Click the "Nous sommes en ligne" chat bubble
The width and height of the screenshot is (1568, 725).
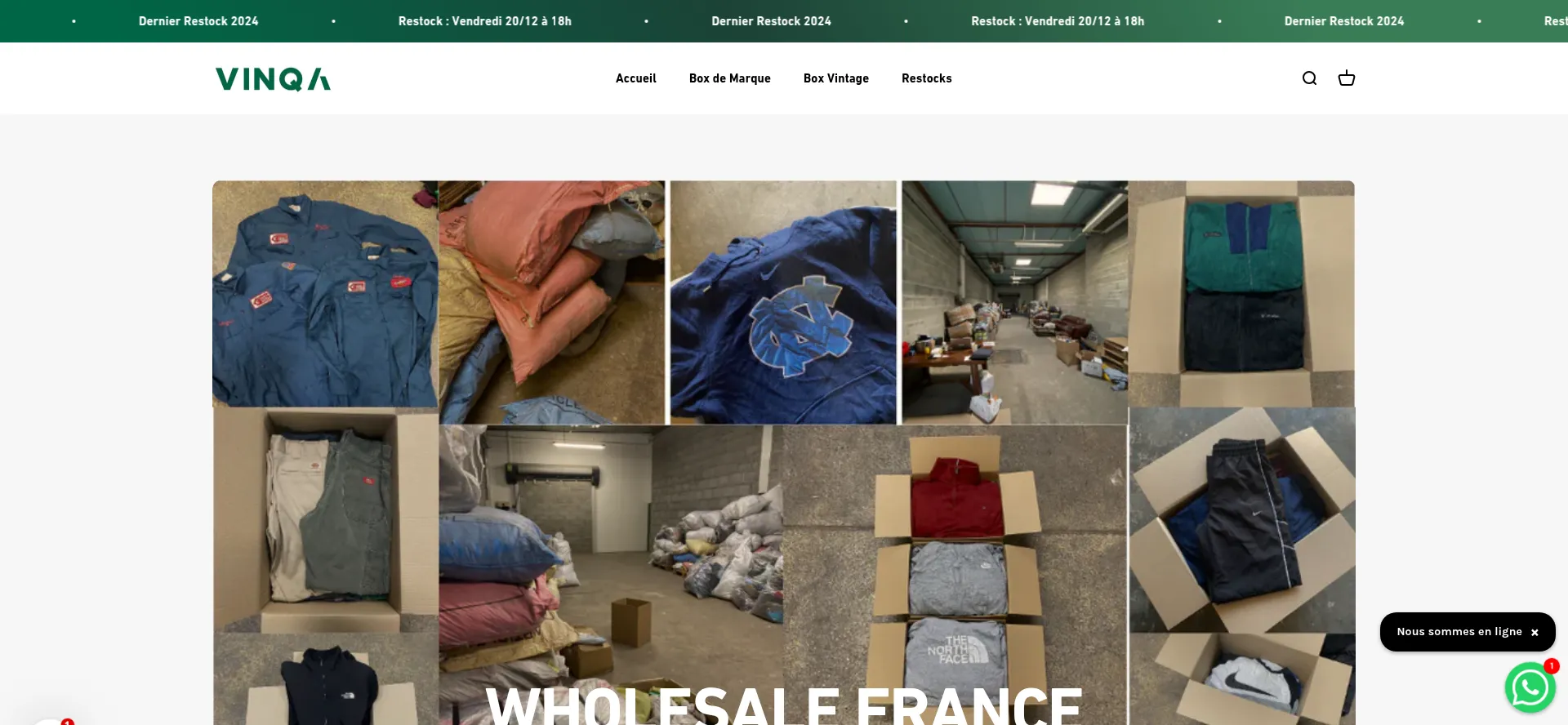(x=1459, y=632)
